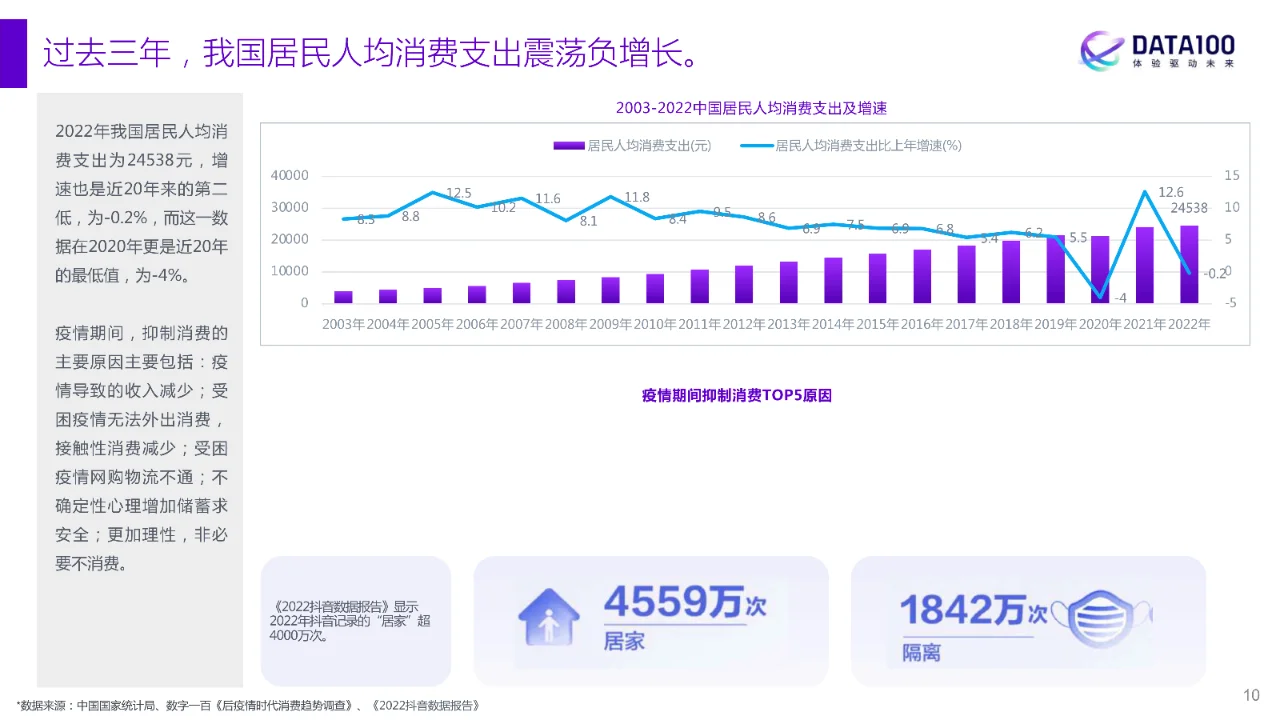Viewport: 1280px width, 720px height.
Task: Click the 11.8 data label near 2009年
Action: click(636, 197)
